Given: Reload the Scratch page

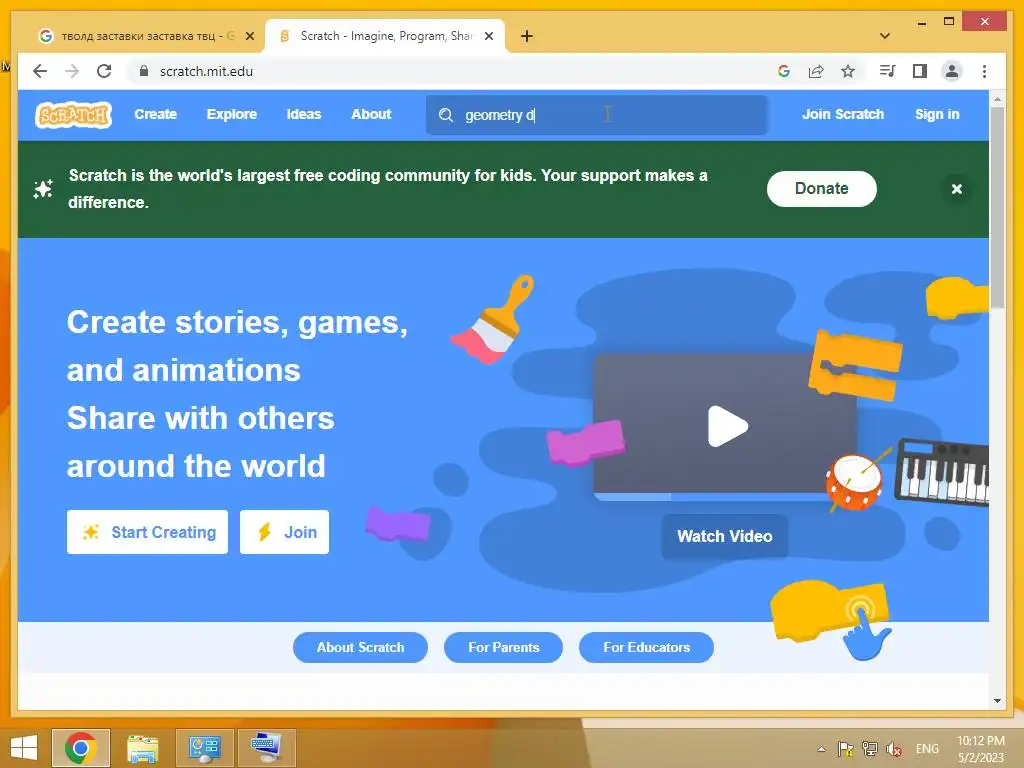Looking at the screenshot, I should 104,71.
